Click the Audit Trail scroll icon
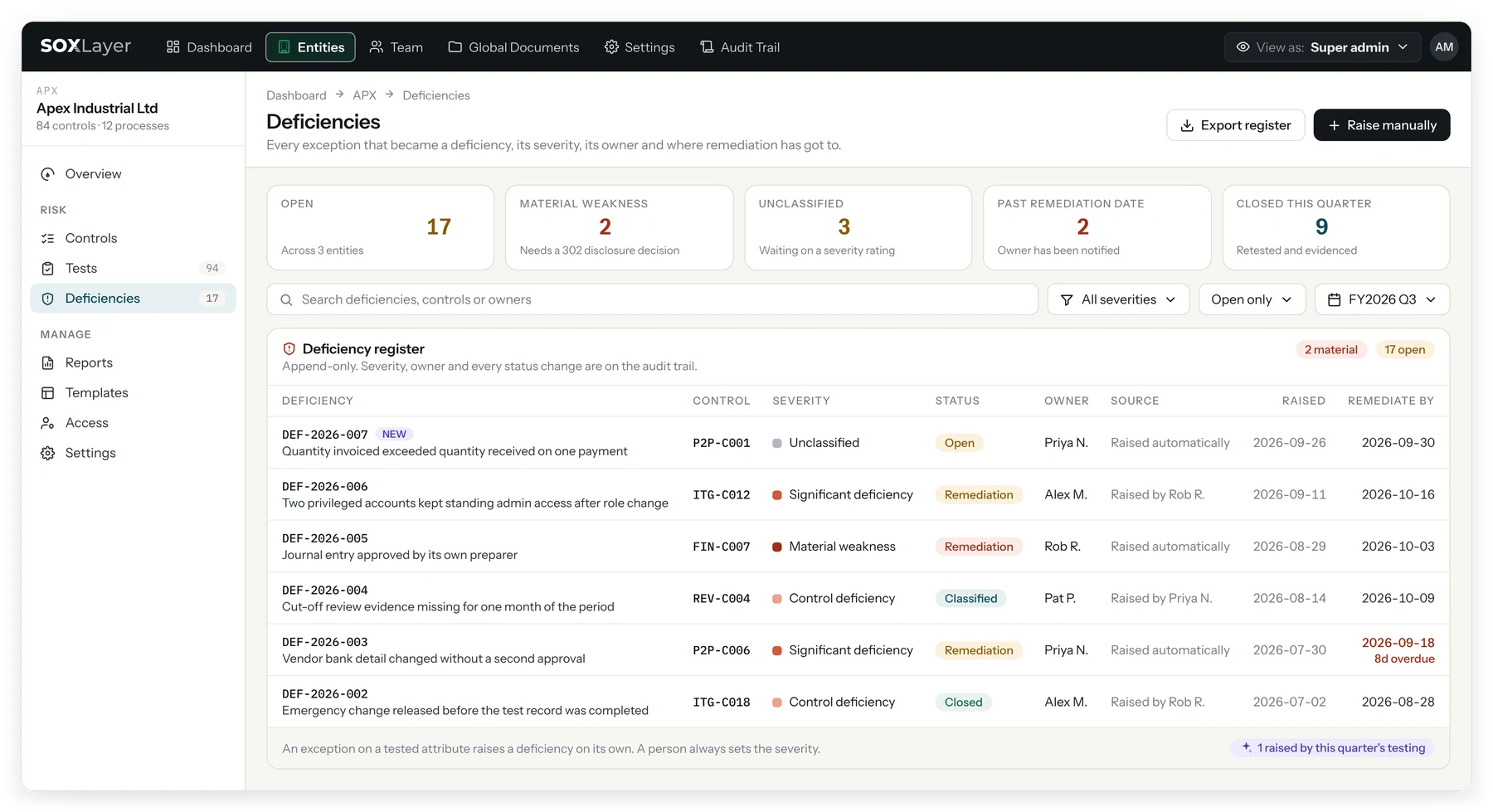Screen dimensions: 1493x812 pyautogui.click(x=707, y=47)
